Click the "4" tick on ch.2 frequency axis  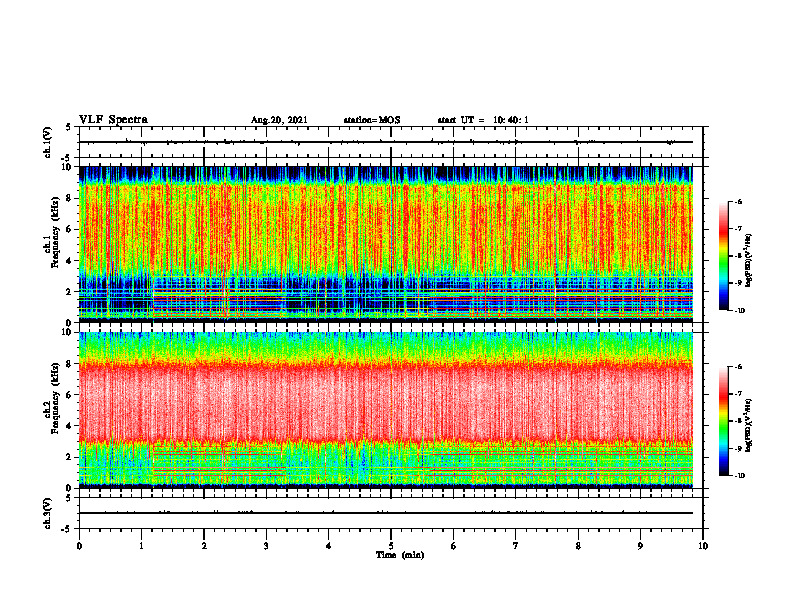pyautogui.click(x=70, y=426)
